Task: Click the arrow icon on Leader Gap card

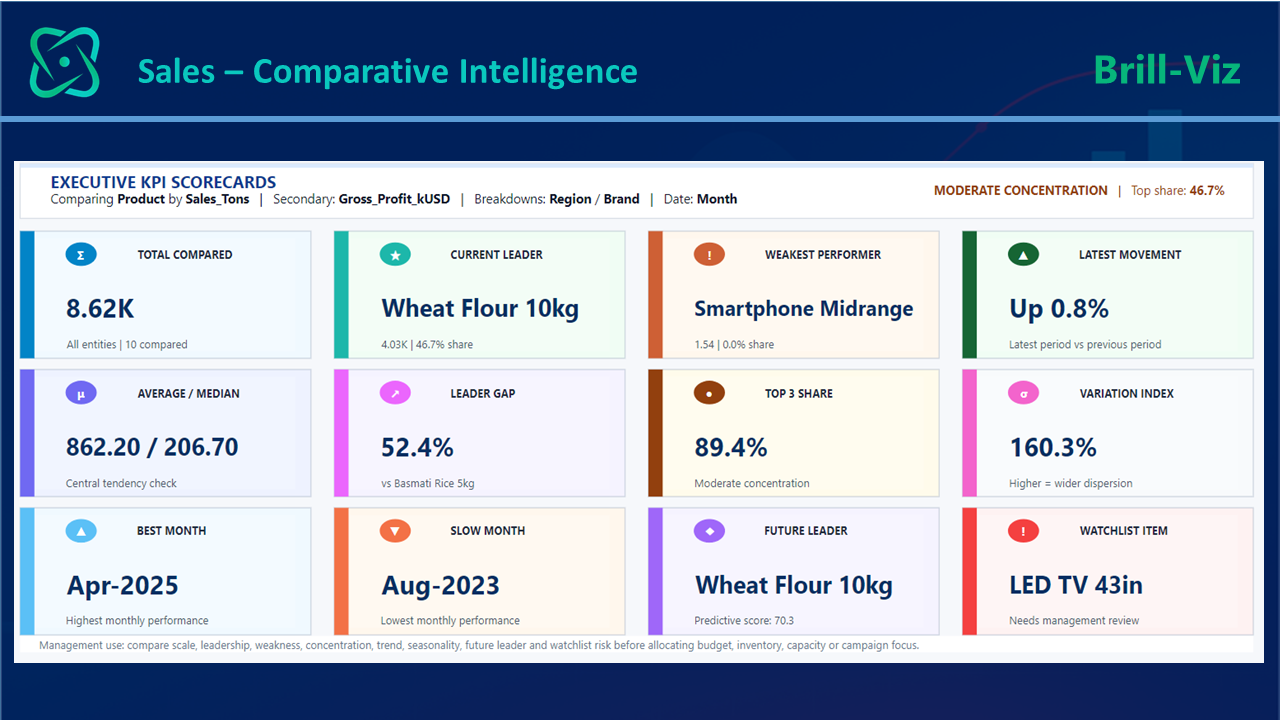Action: click(395, 393)
